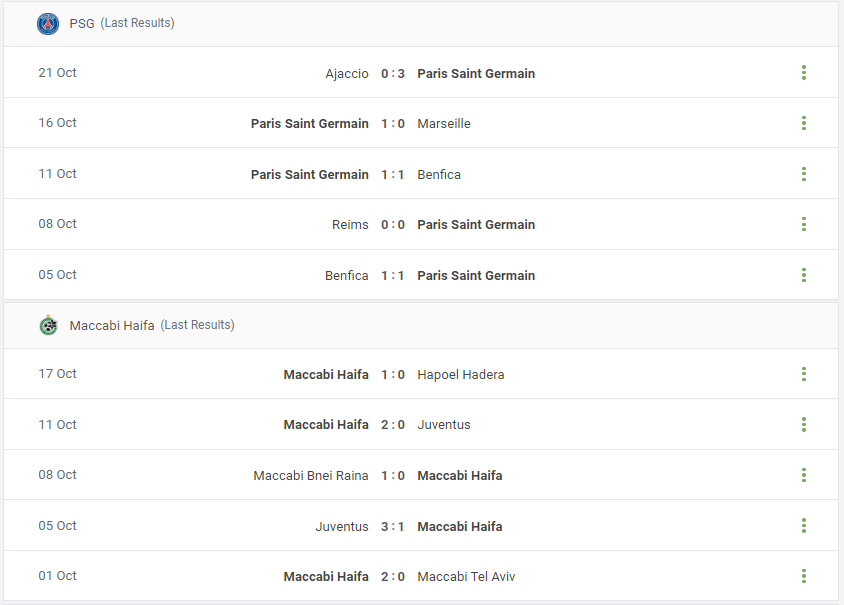Select the 2:0 score against Juventus

click(393, 425)
